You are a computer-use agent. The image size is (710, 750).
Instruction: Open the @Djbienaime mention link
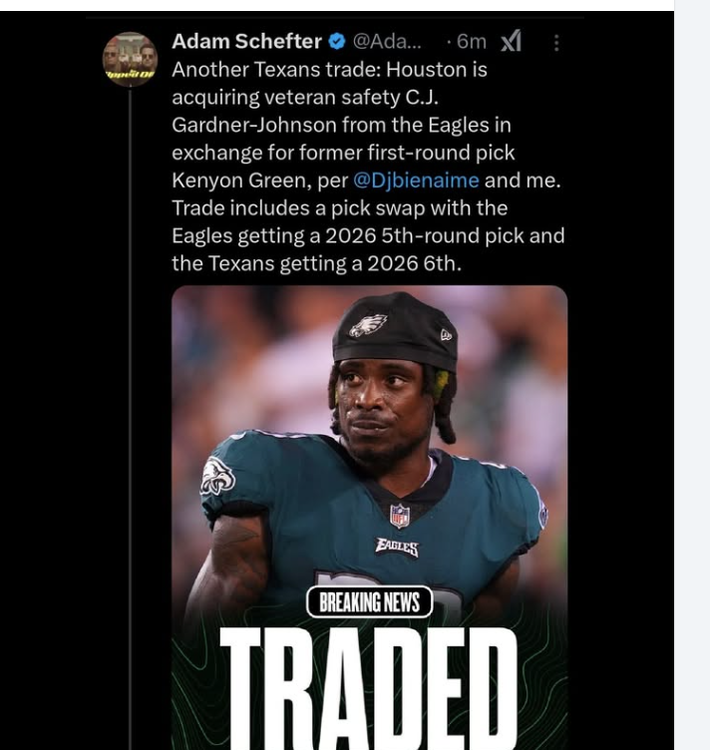point(416,181)
